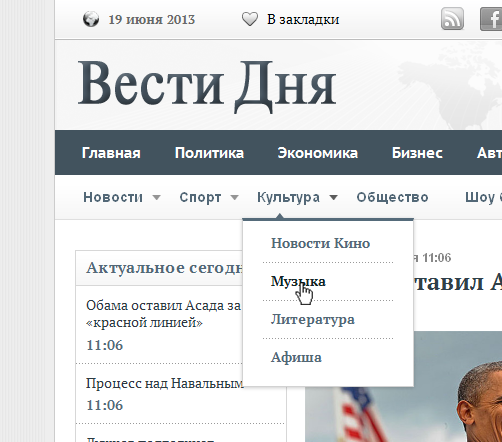Click the 'Вести Дня' site logo
The image size is (502, 442).
(207, 86)
